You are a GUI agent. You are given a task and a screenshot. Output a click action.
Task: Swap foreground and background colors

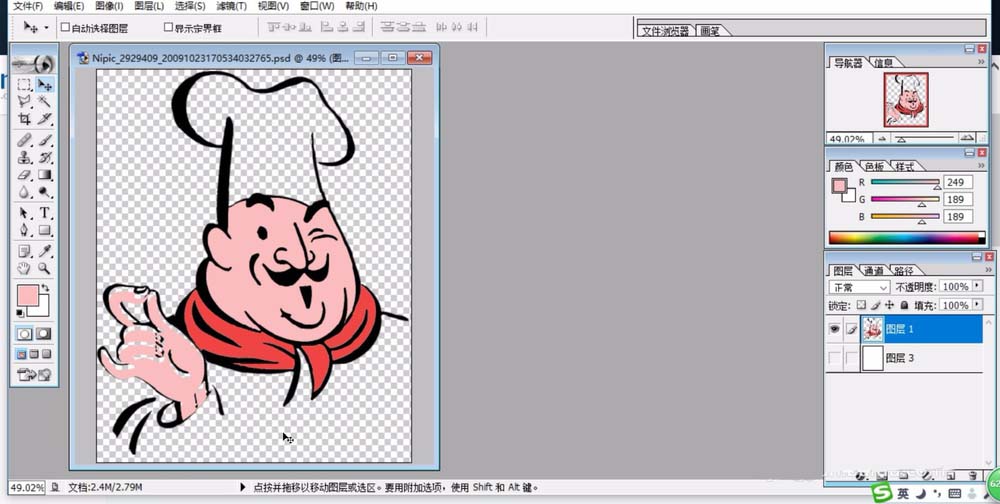point(45,289)
